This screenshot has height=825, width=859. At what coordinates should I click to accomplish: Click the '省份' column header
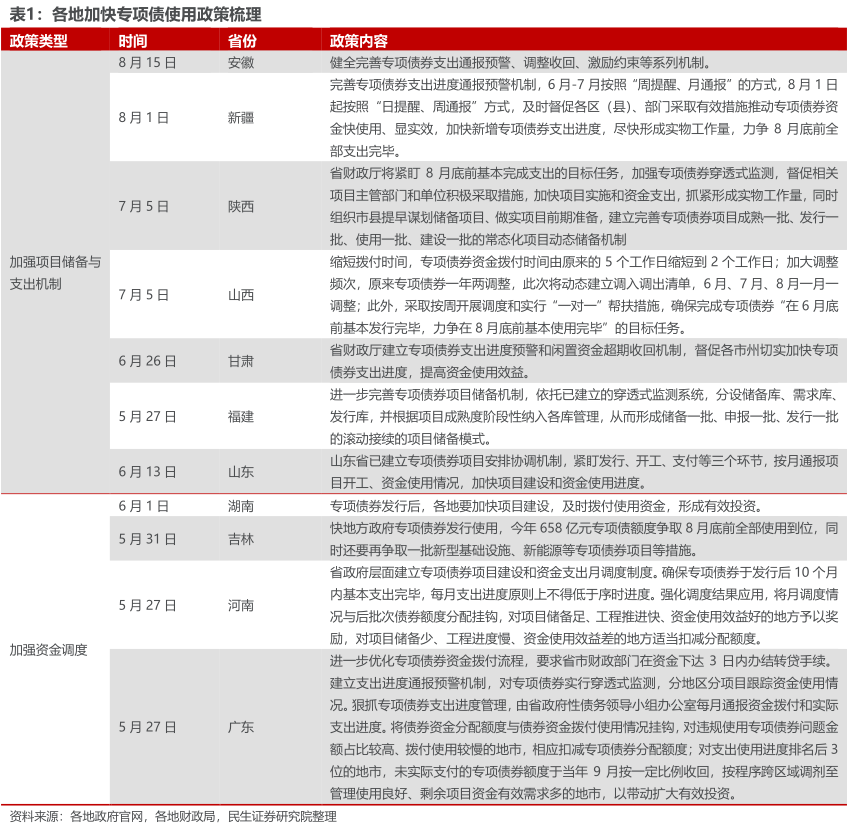point(242,41)
